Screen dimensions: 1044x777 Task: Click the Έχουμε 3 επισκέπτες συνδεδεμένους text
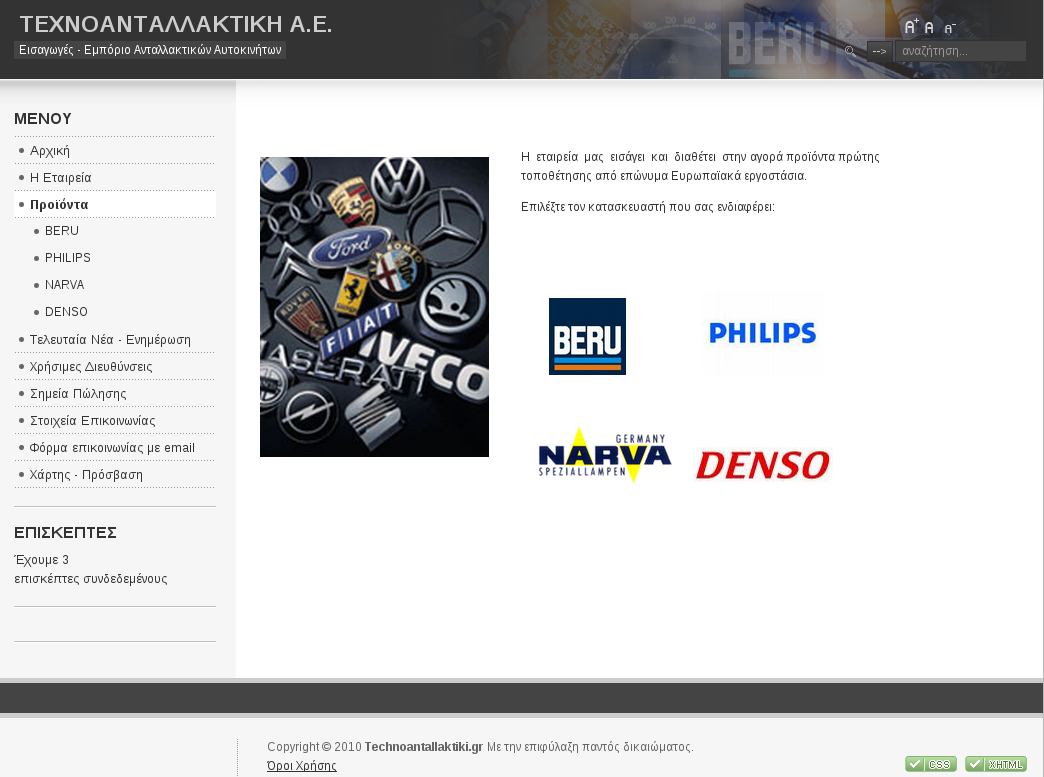pyautogui.click(x=91, y=569)
